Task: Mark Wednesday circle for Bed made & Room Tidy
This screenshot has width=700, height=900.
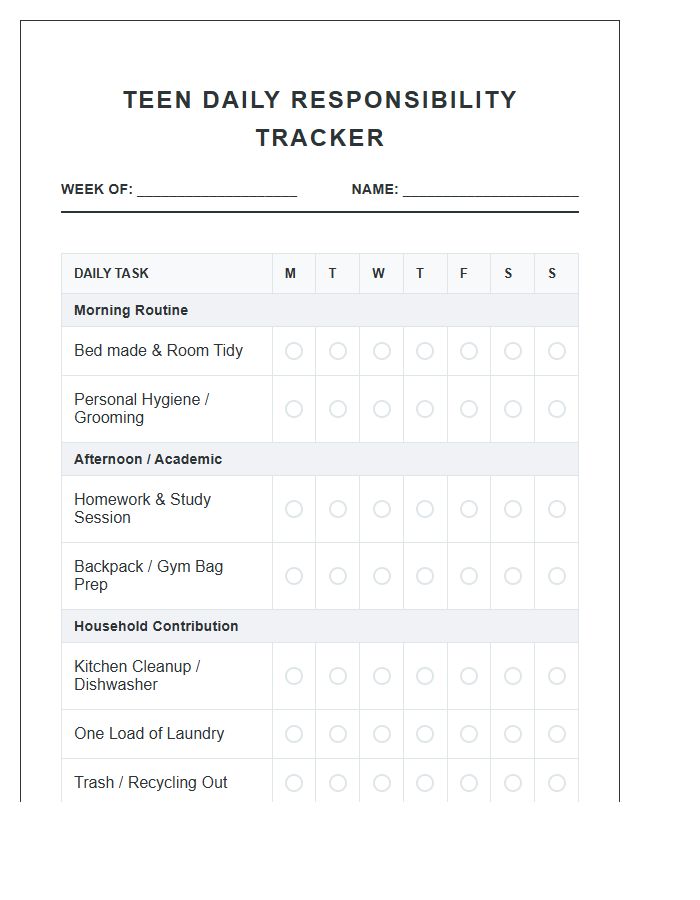Action: tap(382, 351)
